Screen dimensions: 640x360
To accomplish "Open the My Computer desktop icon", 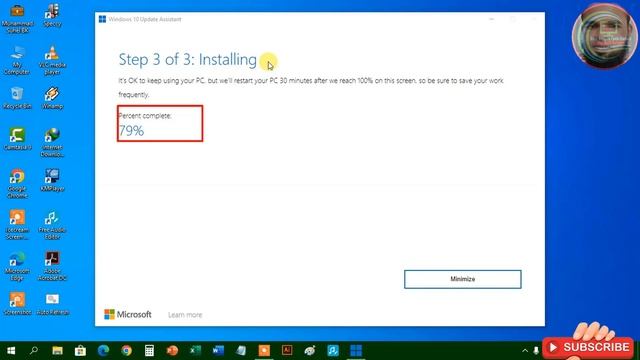I will pyautogui.click(x=17, y=60).
